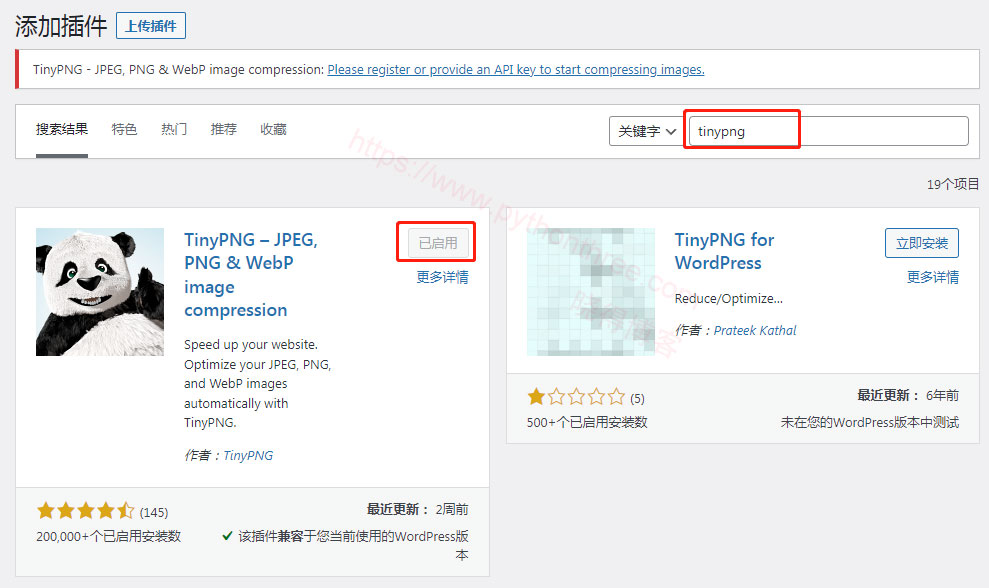989x588 pixels.
Task: Click the TinyPNG for WordPress plugin thumbnail
Action: tap(590, 291)
